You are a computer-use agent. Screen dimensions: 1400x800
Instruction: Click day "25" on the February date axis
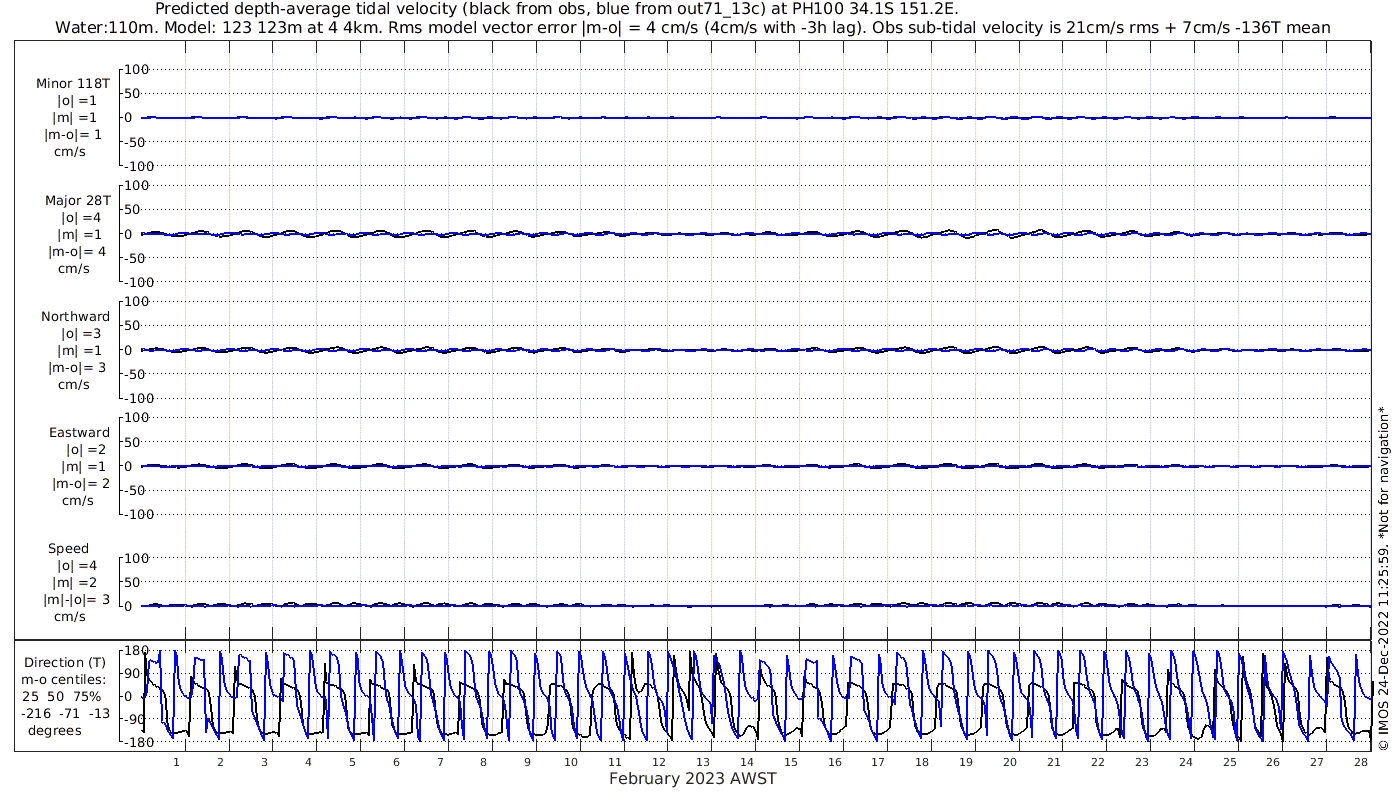[x=1229, y=762]
